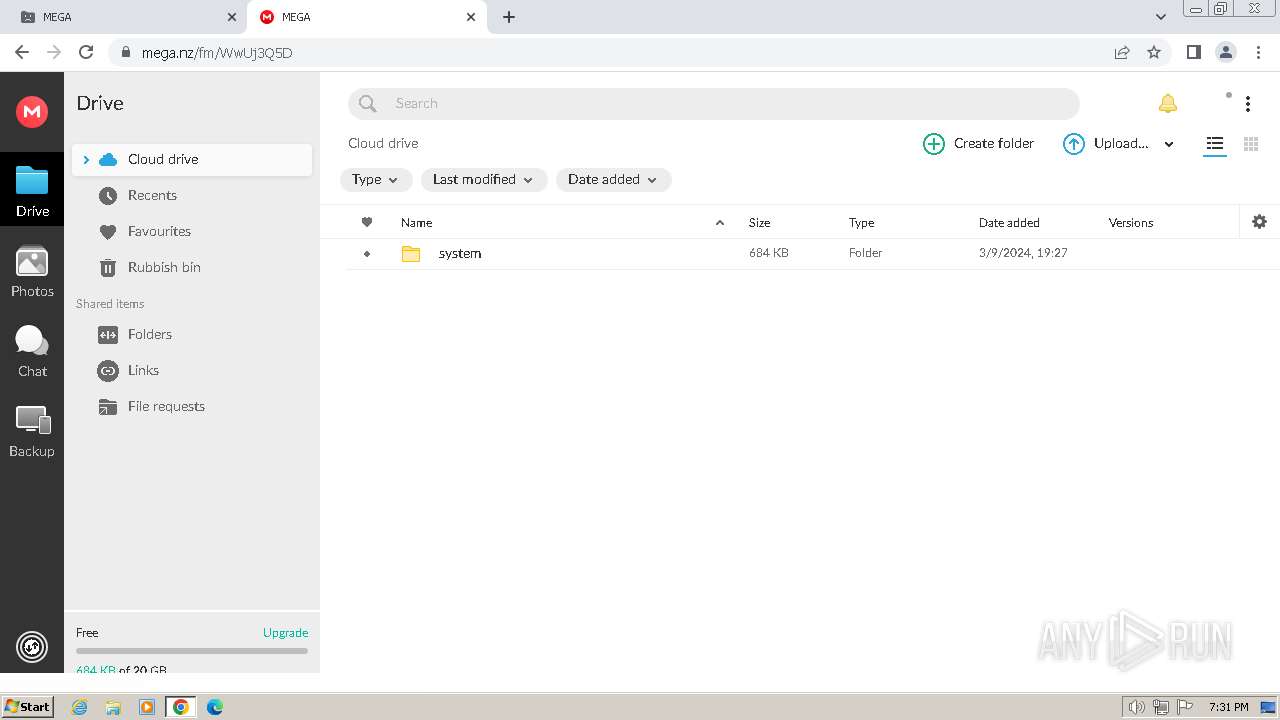Open shared Links
1280x720 pixels.
click(143, 370)
